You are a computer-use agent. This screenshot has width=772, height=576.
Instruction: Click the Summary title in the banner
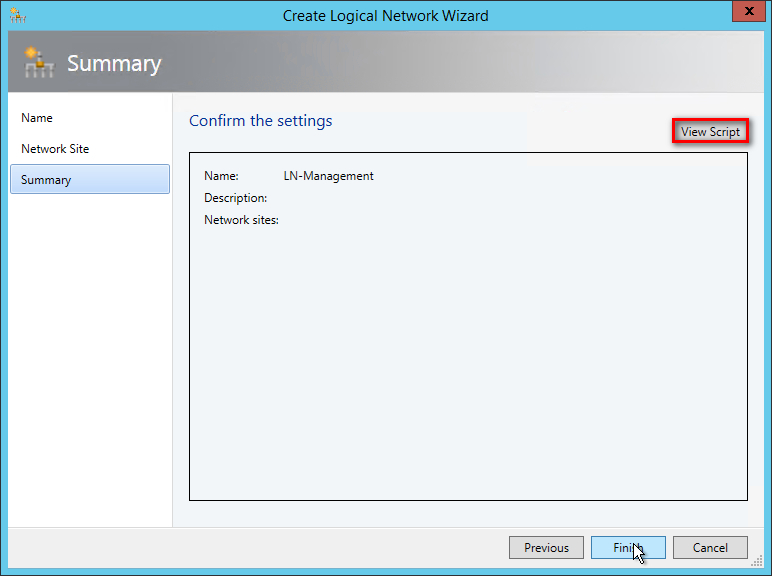coord(113,64)
